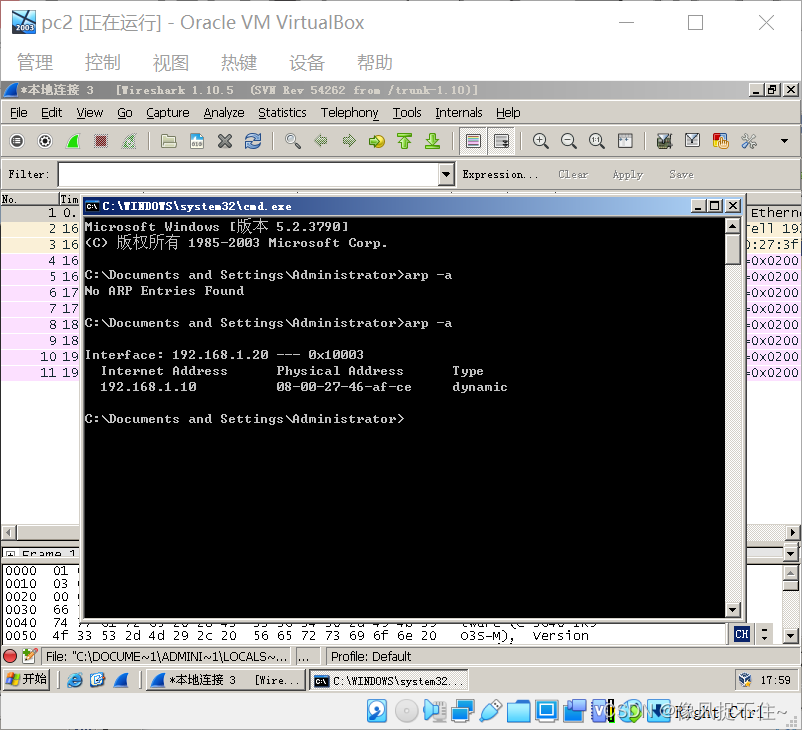Jump to the last packet icon

coord(433,141)
